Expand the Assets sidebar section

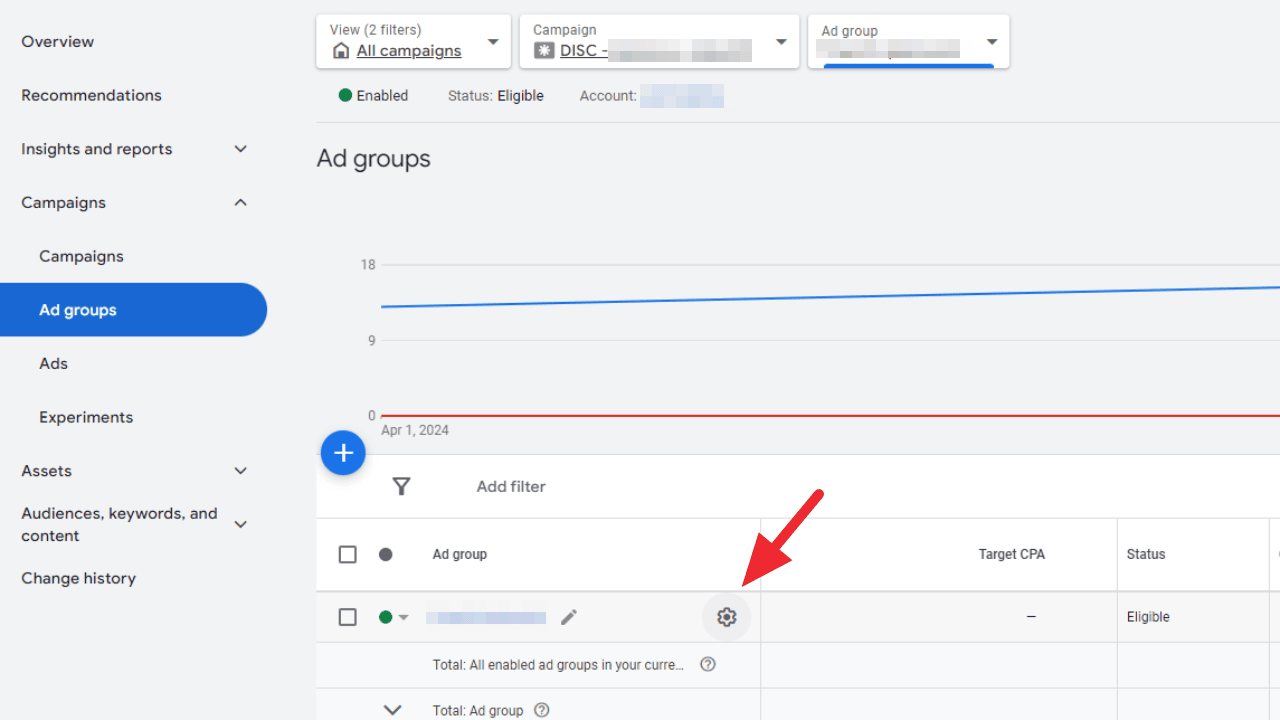click(240, 471)
